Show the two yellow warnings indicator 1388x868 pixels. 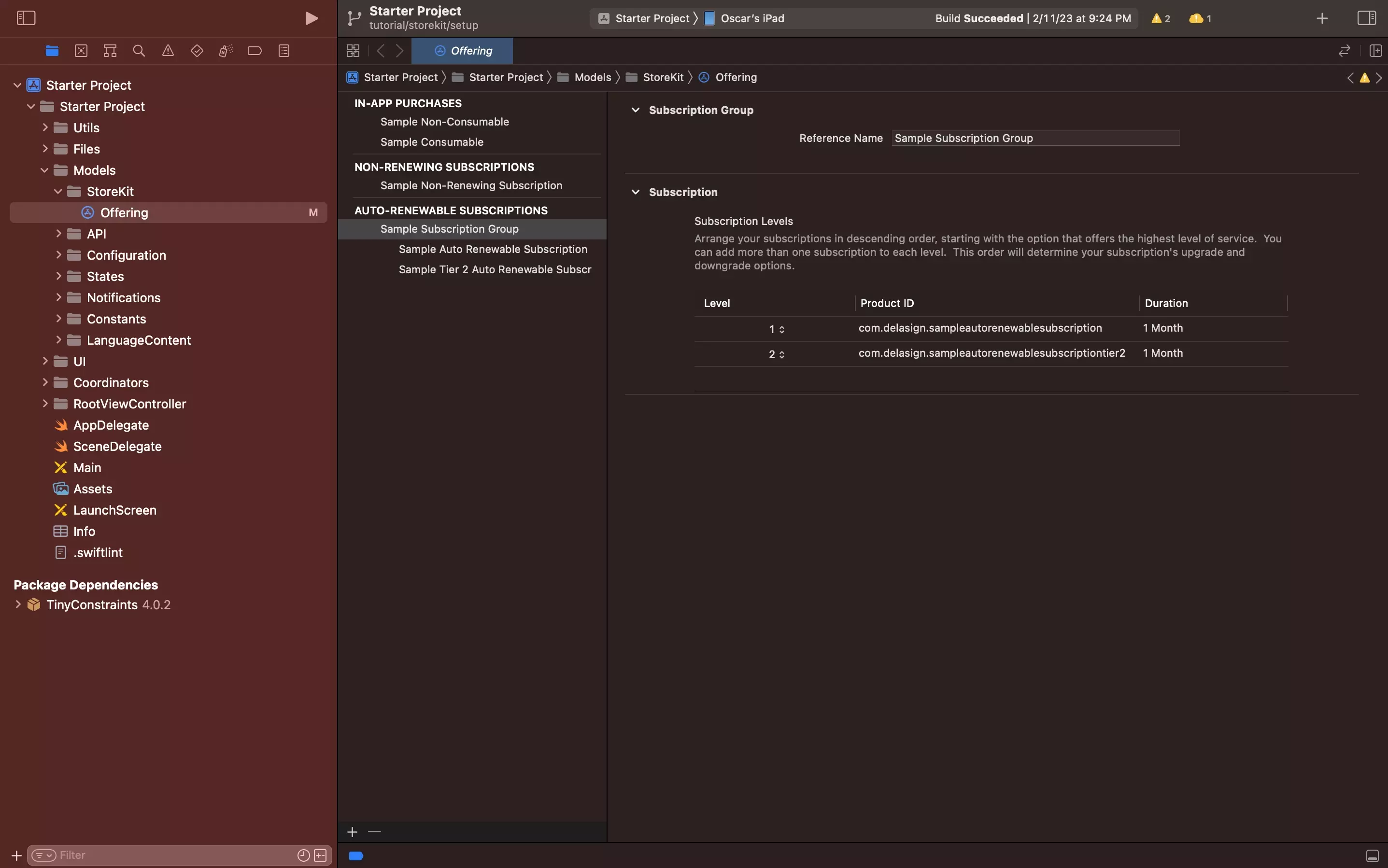(1161, 18)
